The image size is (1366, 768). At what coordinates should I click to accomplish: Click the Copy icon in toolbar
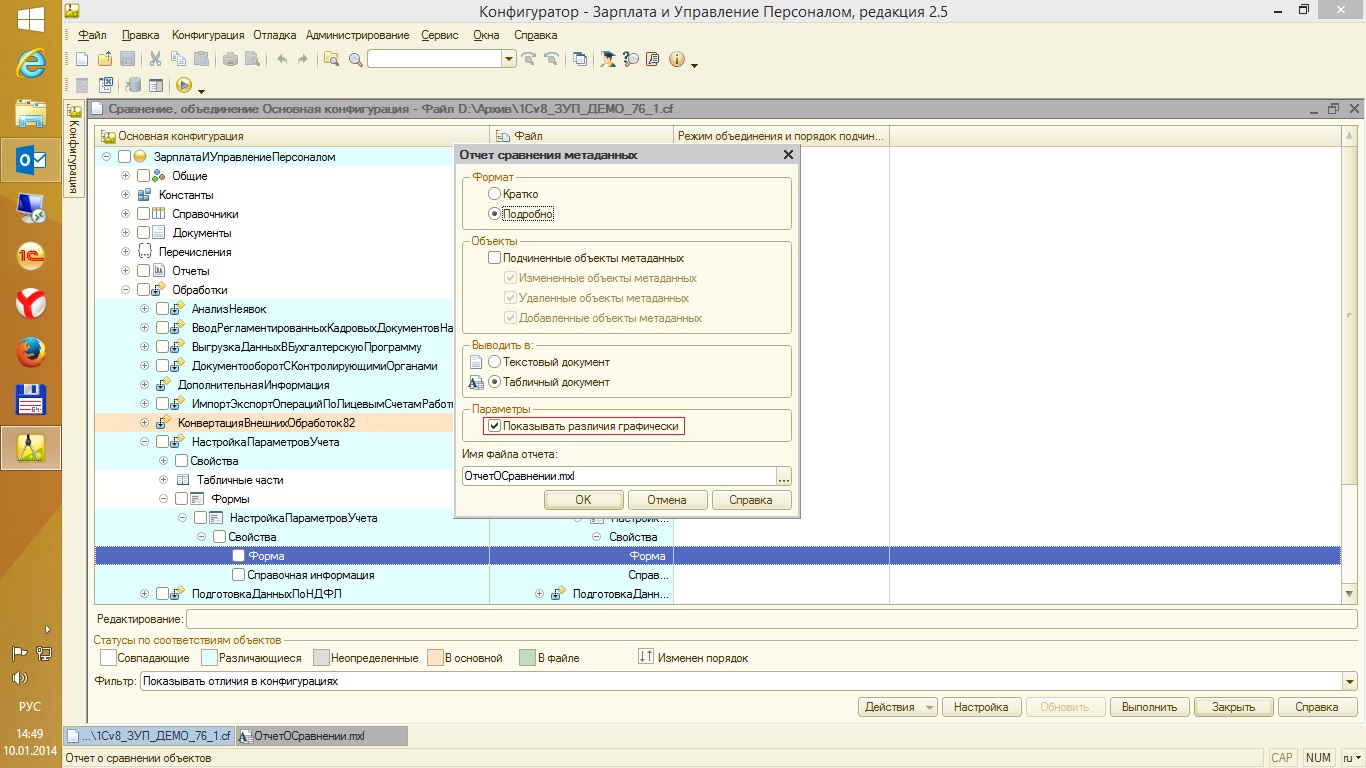point(179,60)
